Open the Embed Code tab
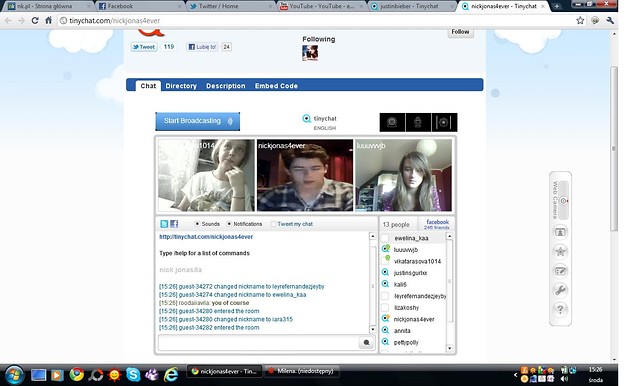This screenshot has width=640, height=386. tap(276, 86)
